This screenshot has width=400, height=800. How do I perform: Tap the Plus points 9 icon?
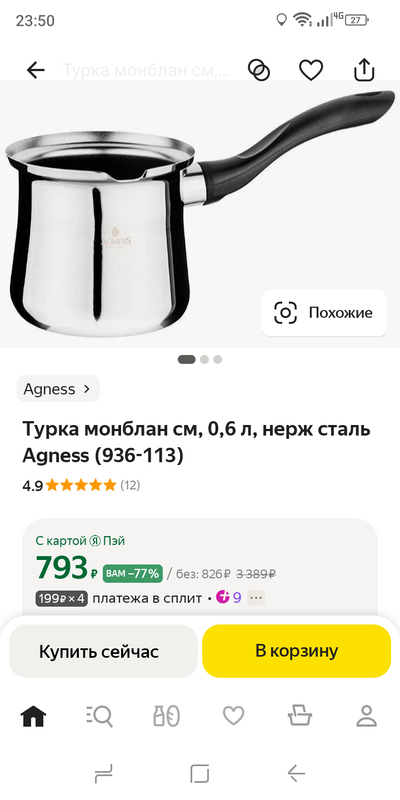(228, 597)
